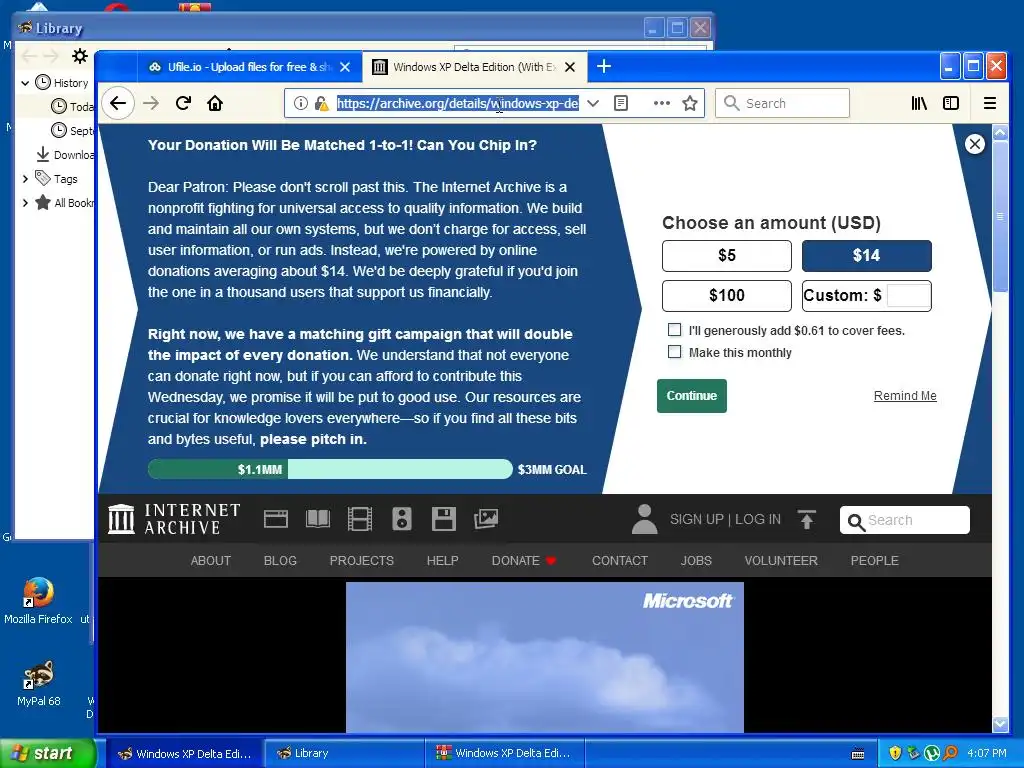Click the LOG IN link

(758, 519)
